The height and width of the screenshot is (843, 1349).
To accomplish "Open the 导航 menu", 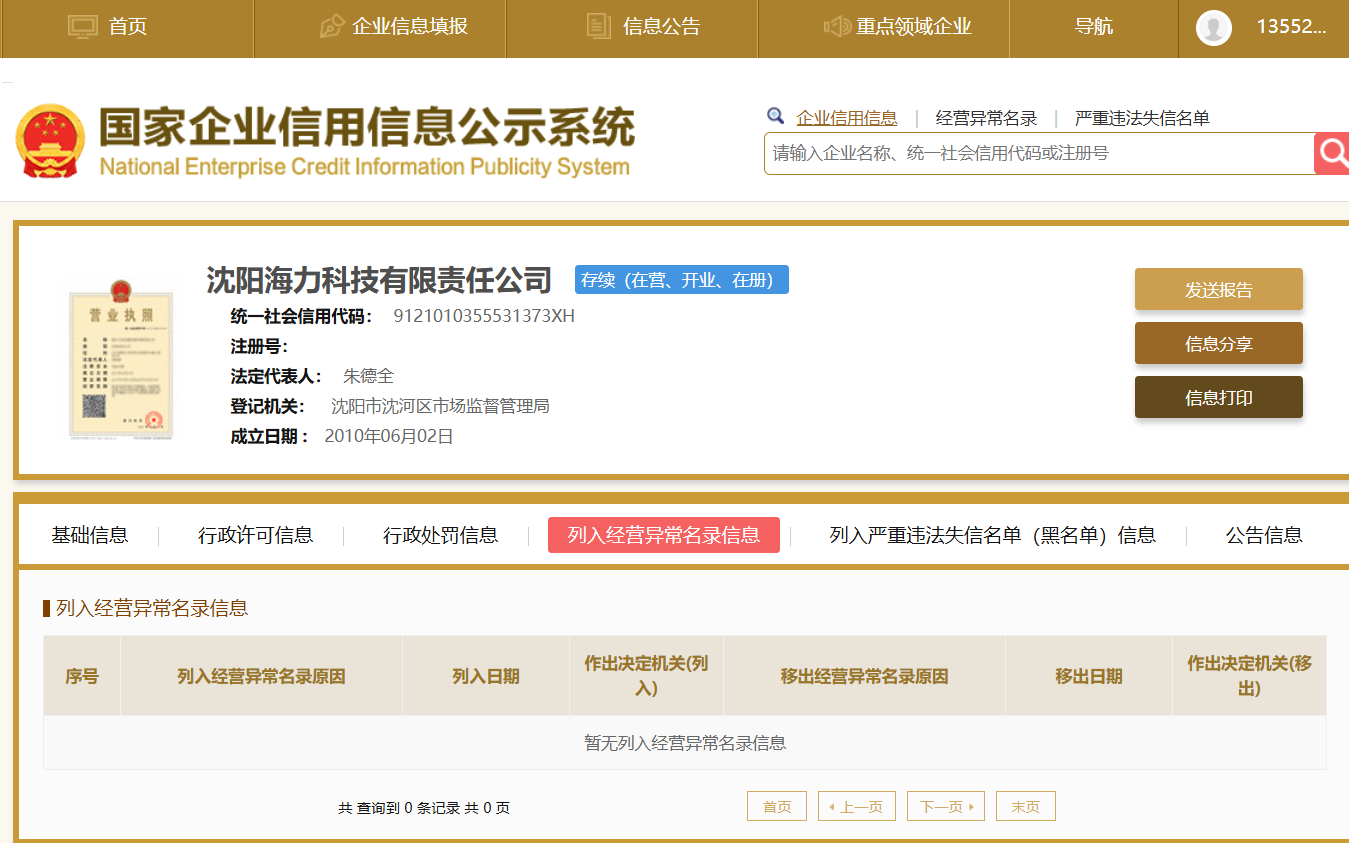I will tap(1093, 27).
